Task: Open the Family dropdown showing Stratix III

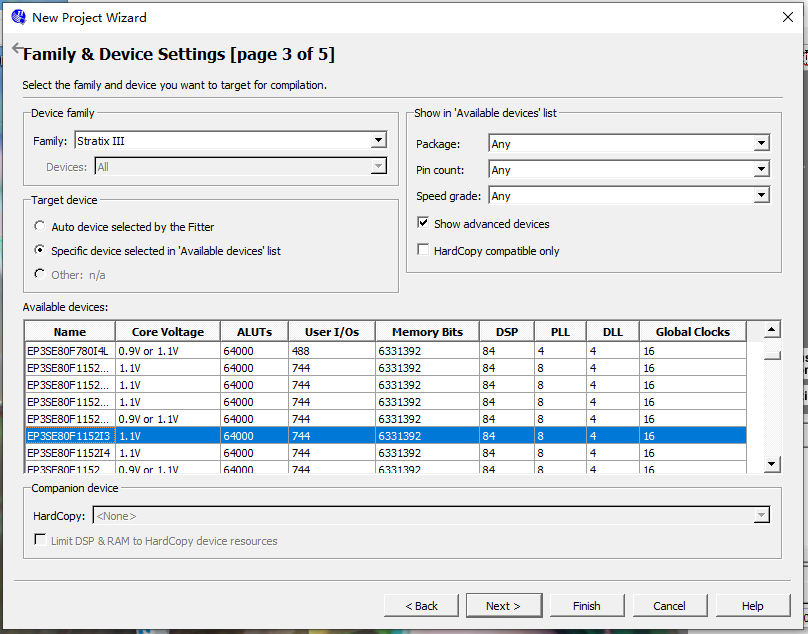Action: pos(377,141)
